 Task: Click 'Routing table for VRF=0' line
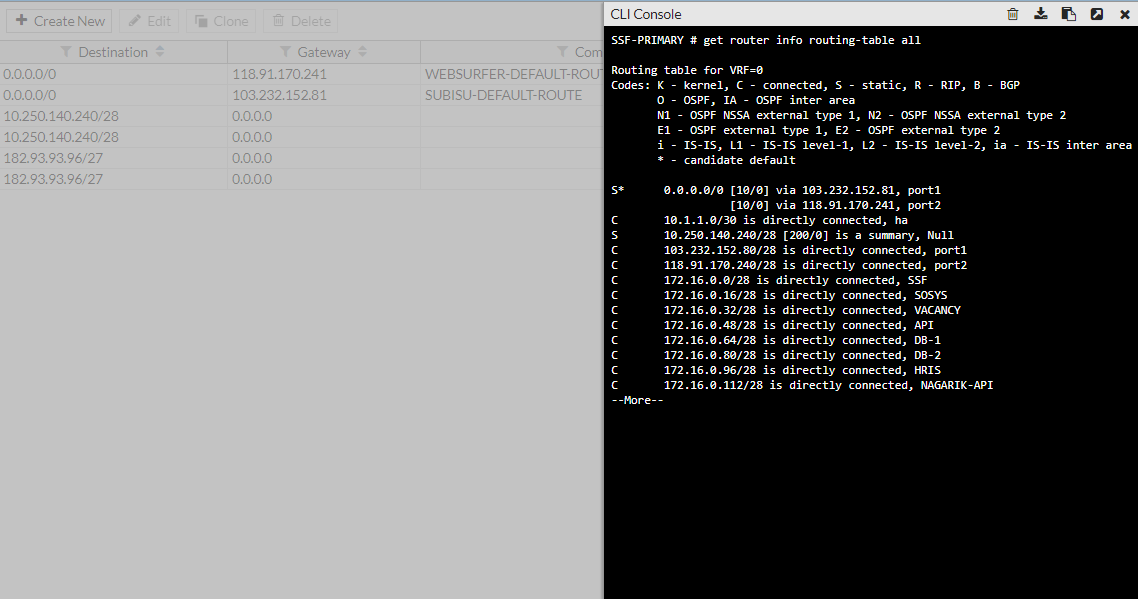tap(687, 70)
